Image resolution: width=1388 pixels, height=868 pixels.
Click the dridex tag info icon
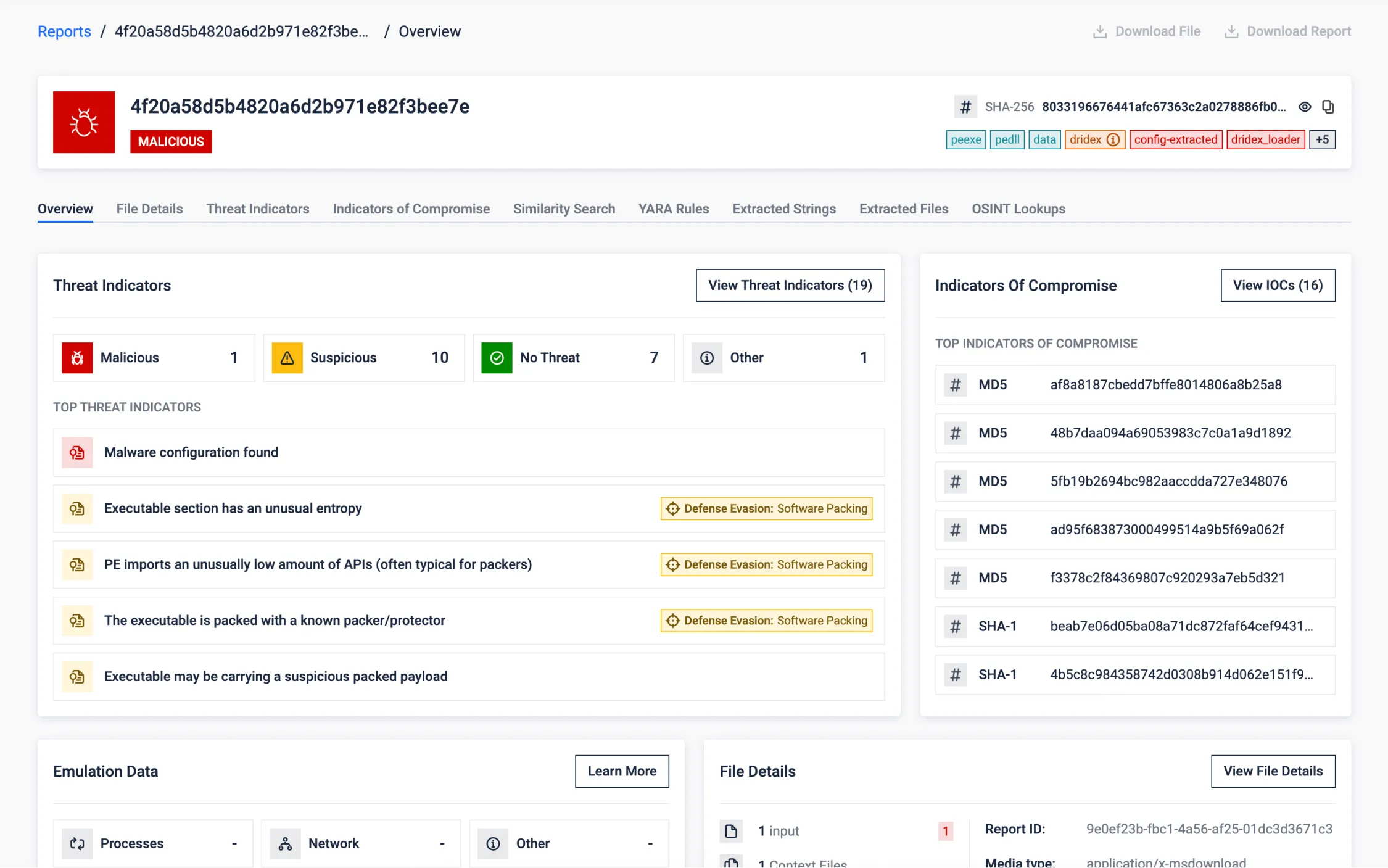[x=1113, y=139]
